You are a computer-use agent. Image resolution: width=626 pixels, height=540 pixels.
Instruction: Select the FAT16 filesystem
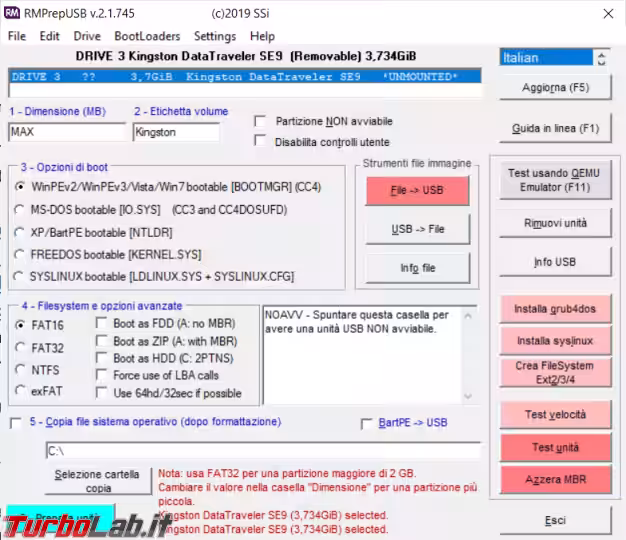[x=20, y=325]
